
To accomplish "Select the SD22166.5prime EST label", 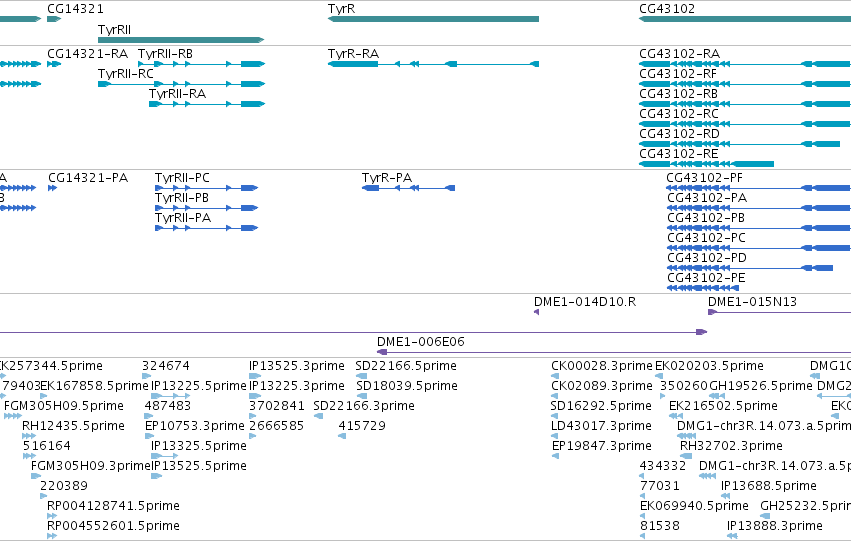I will [406, 366].
